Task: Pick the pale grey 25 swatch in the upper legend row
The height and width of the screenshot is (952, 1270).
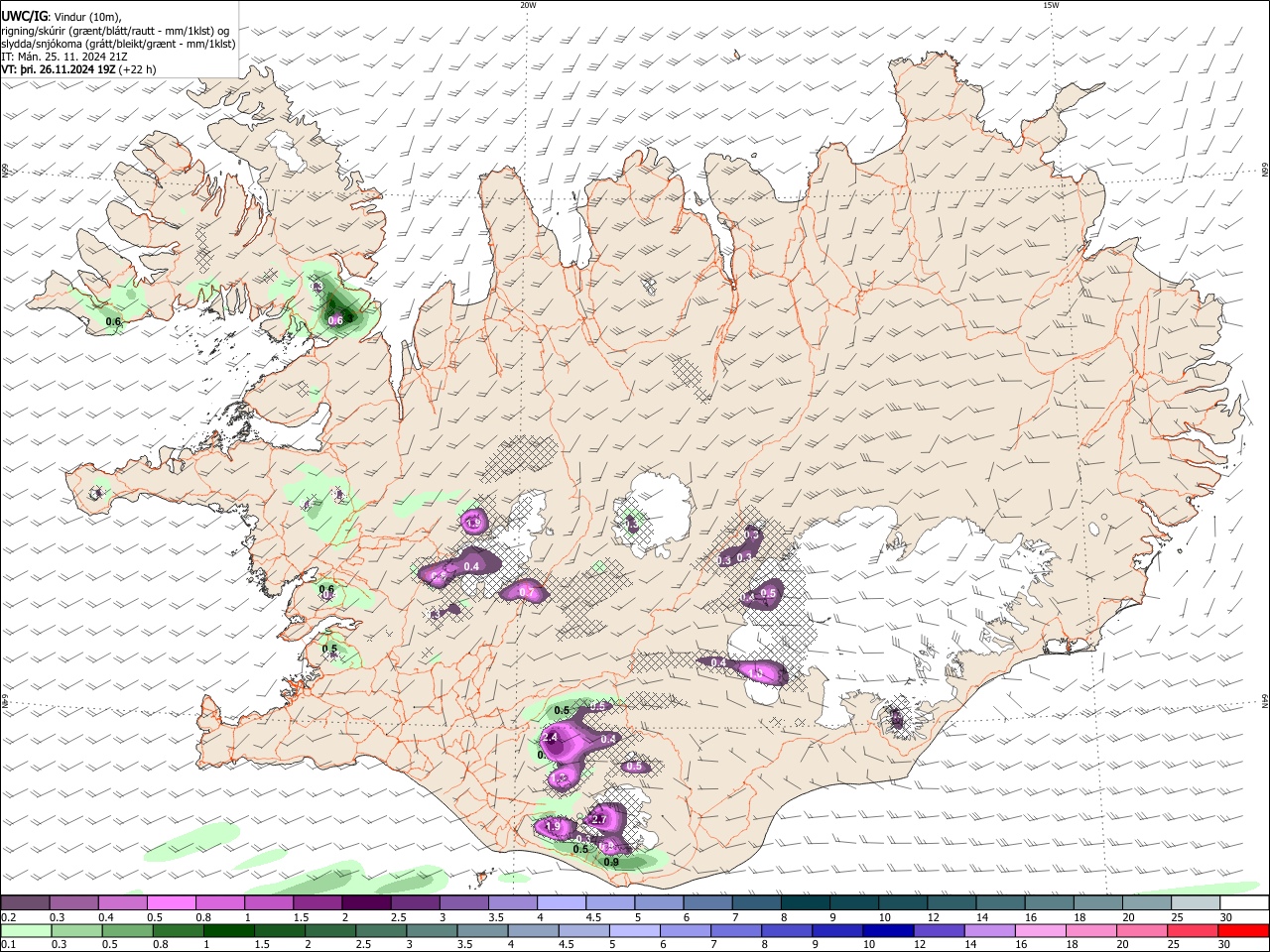Action: 1197,902
